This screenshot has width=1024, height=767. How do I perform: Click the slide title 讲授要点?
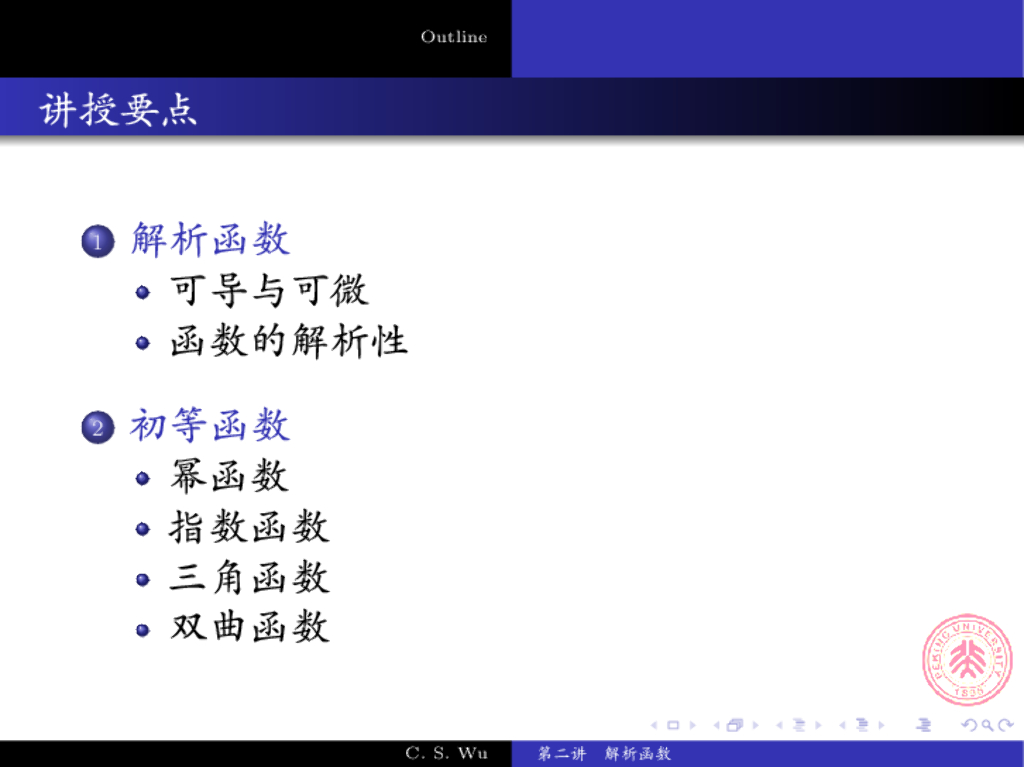tap(118, 109)
